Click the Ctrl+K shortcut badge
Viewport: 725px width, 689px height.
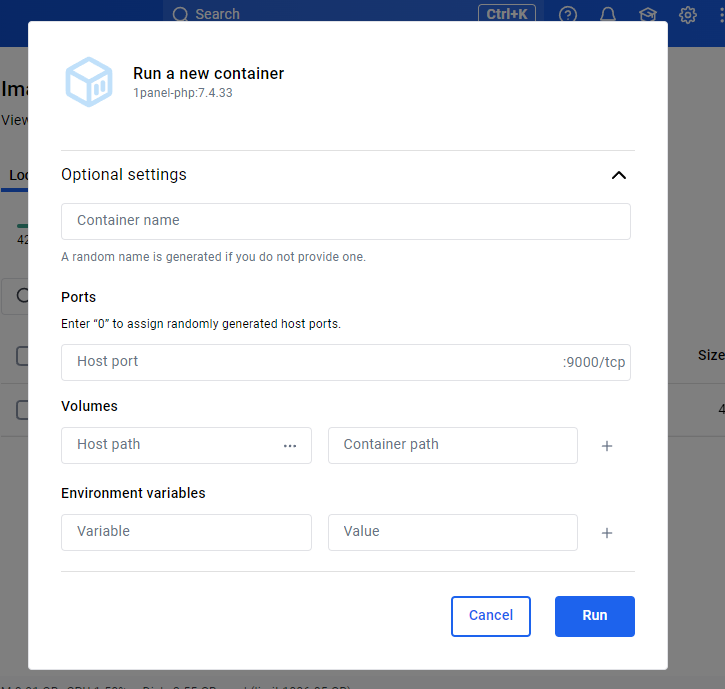507,14
